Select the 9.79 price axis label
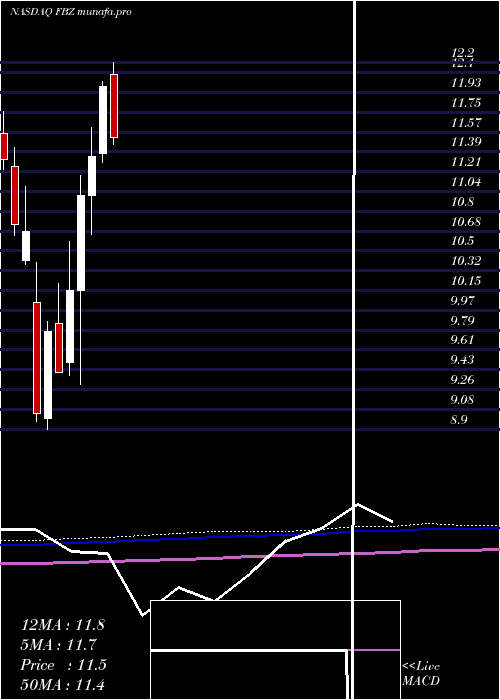 (x=462, y=320)
